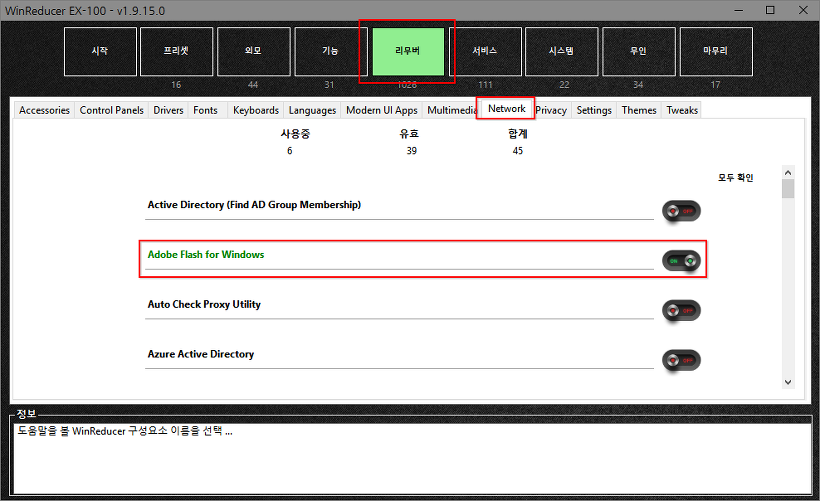Toggle the Adobe Flash for Windows switch
This screenshot has width=820, height=501.
(681, 261)
